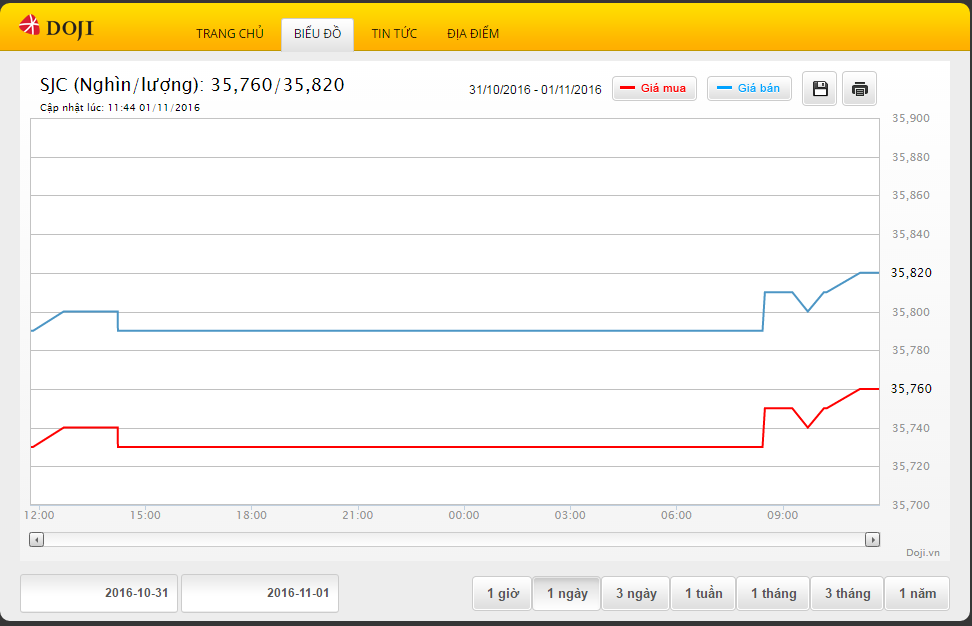The height and width of the screenshot is (626, 972).
Task: Click the 35,740 axis label
Action: (911, 428)
